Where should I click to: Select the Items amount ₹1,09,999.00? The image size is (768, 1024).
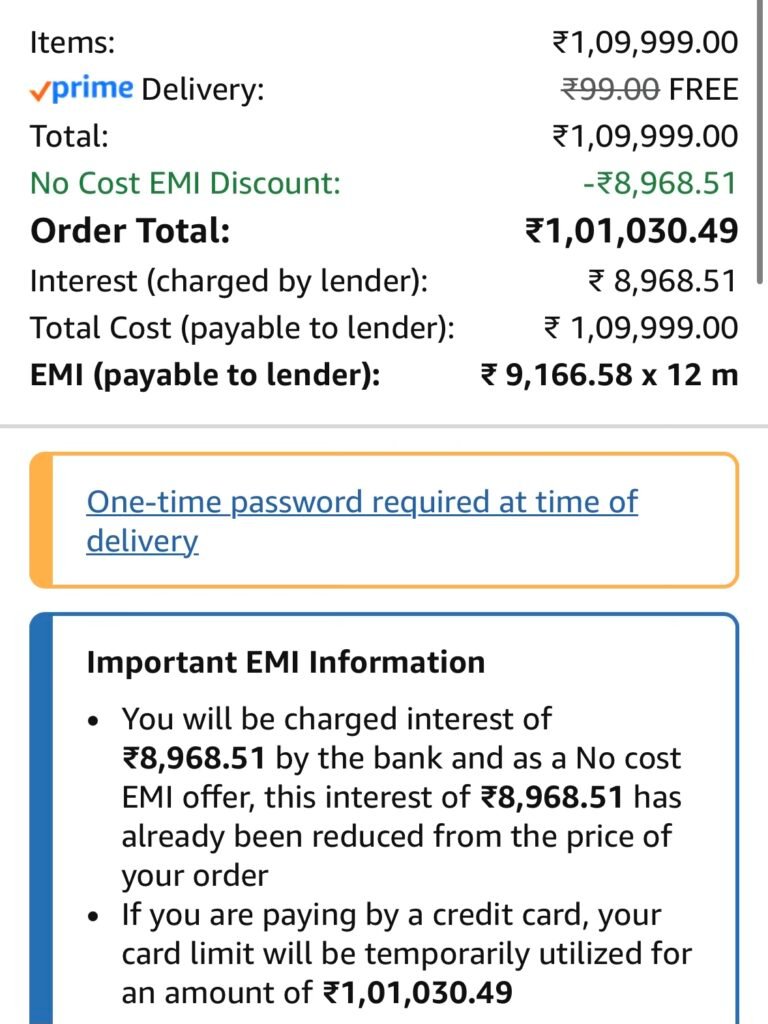[645, 43]
